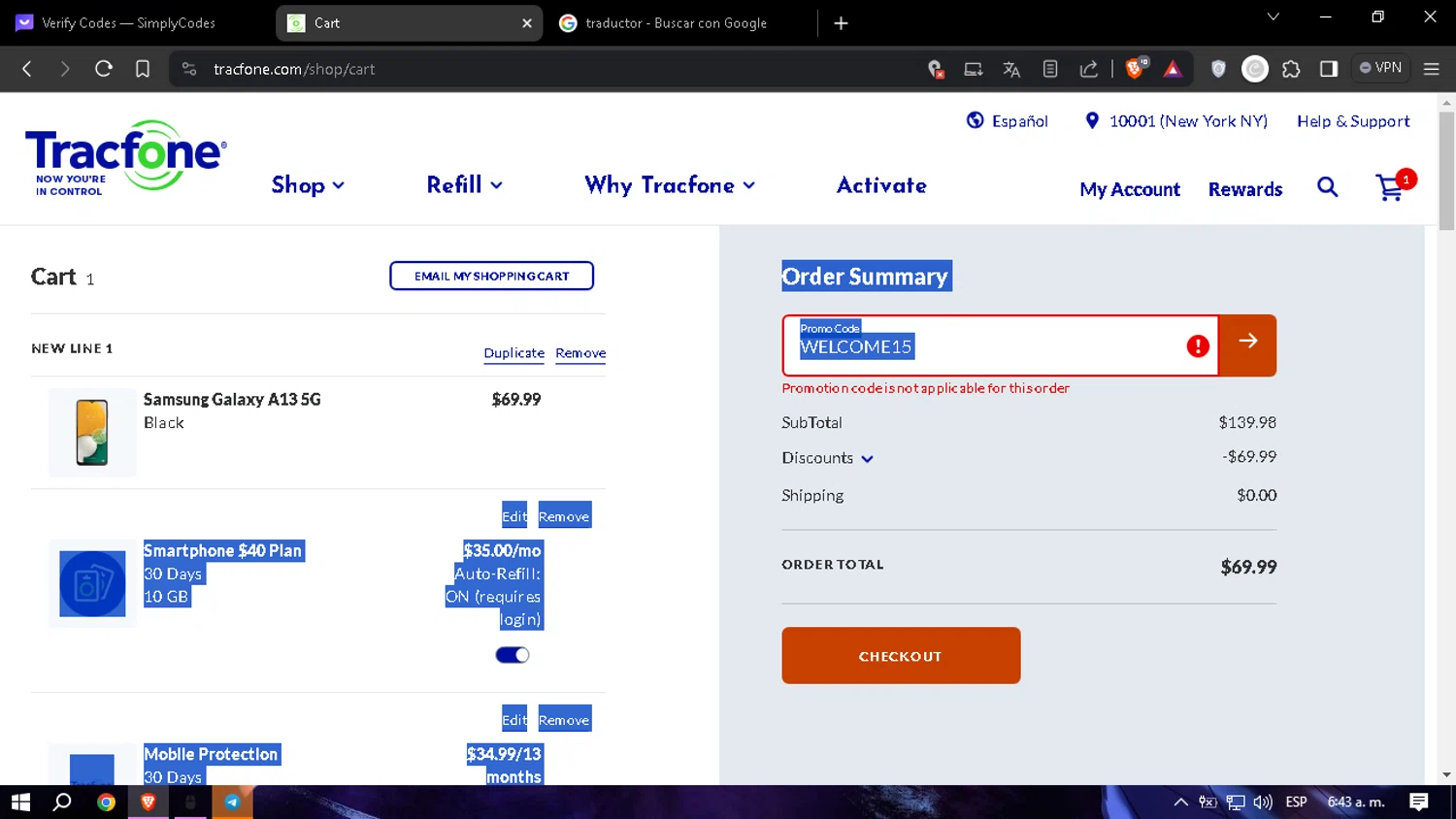Open the browser extensions puzzle icon

coord(1291,69)
